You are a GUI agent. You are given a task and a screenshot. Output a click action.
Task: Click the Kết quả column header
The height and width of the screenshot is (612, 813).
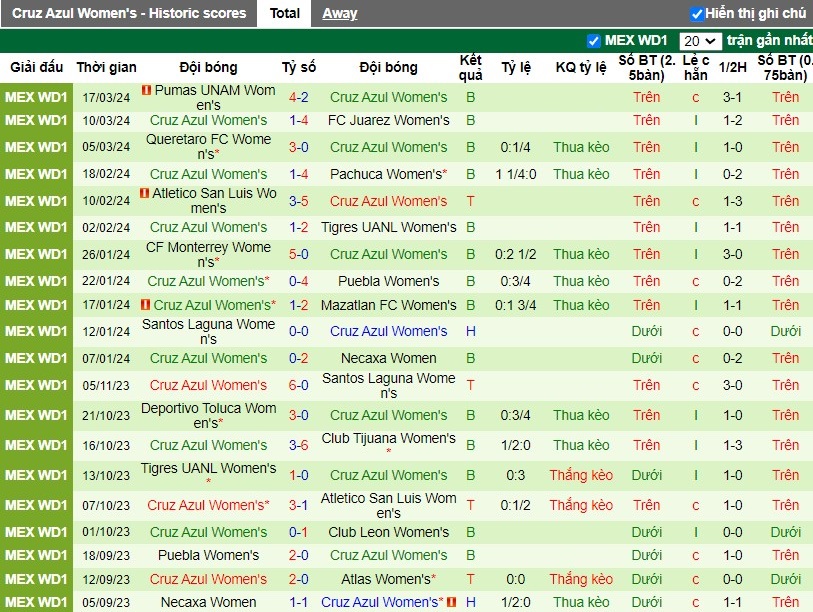(470, 67)
